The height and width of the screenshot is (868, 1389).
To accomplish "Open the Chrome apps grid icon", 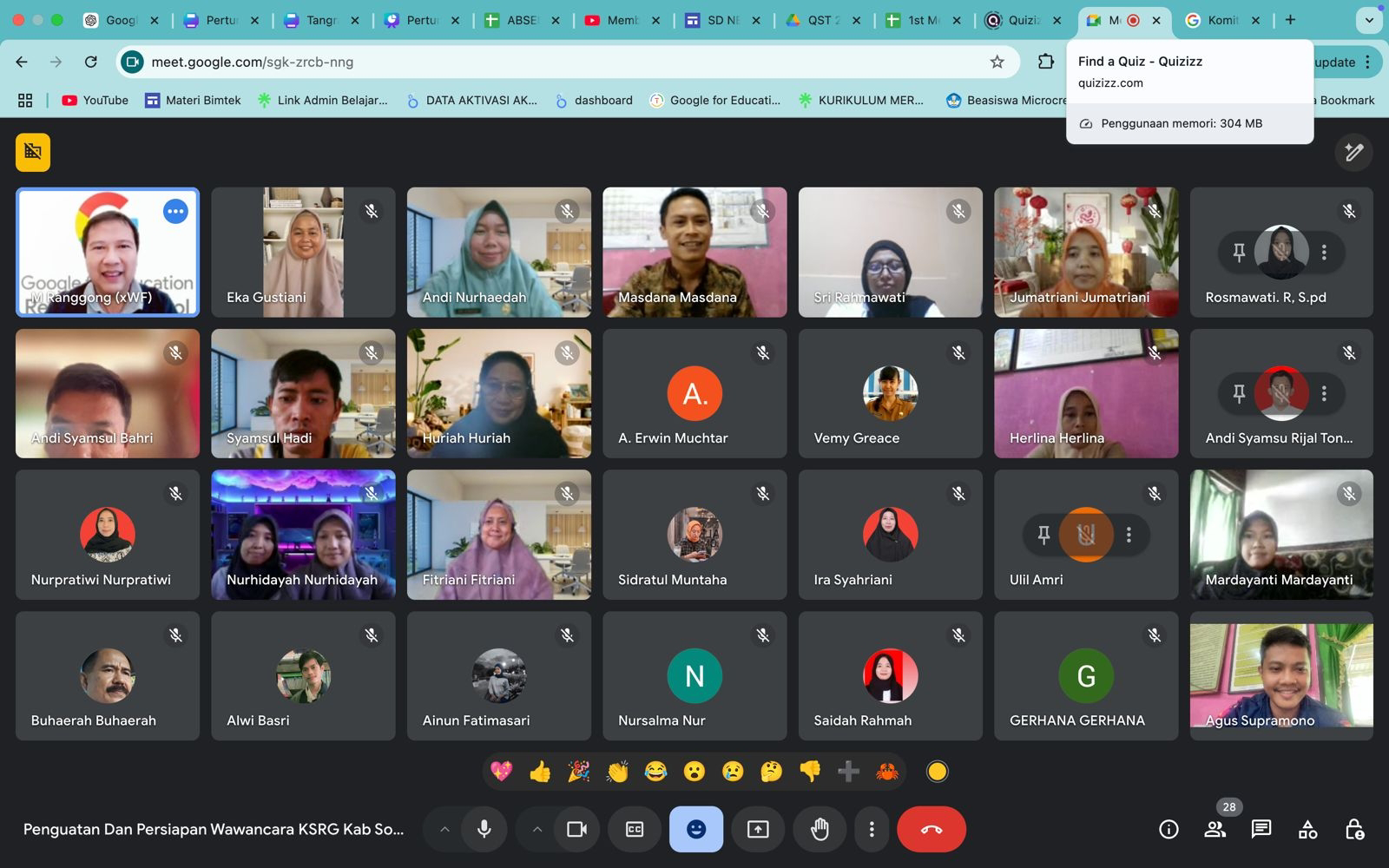I will pos(25,100).
